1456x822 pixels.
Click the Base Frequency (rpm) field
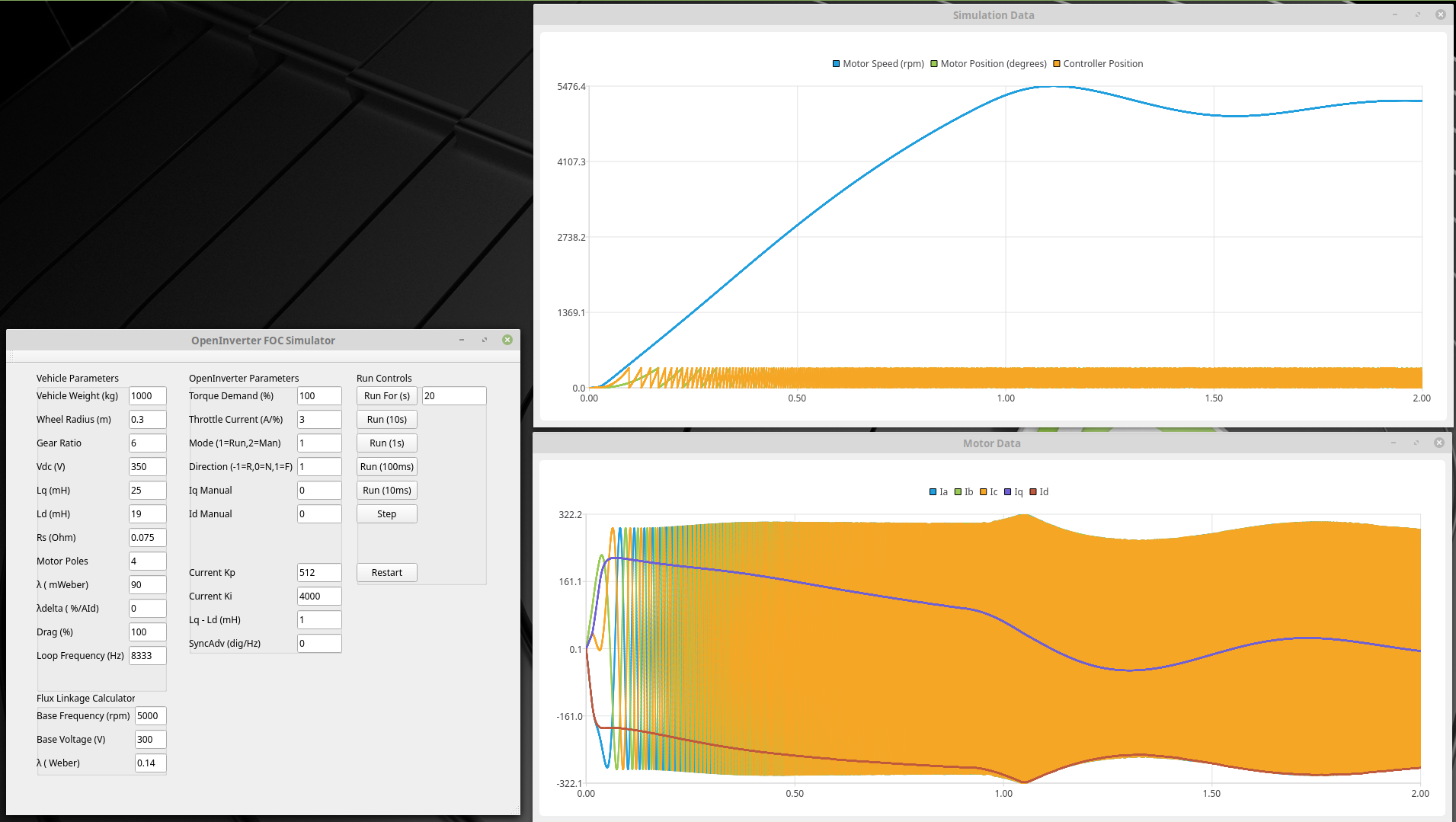click(x=150, y=716)
